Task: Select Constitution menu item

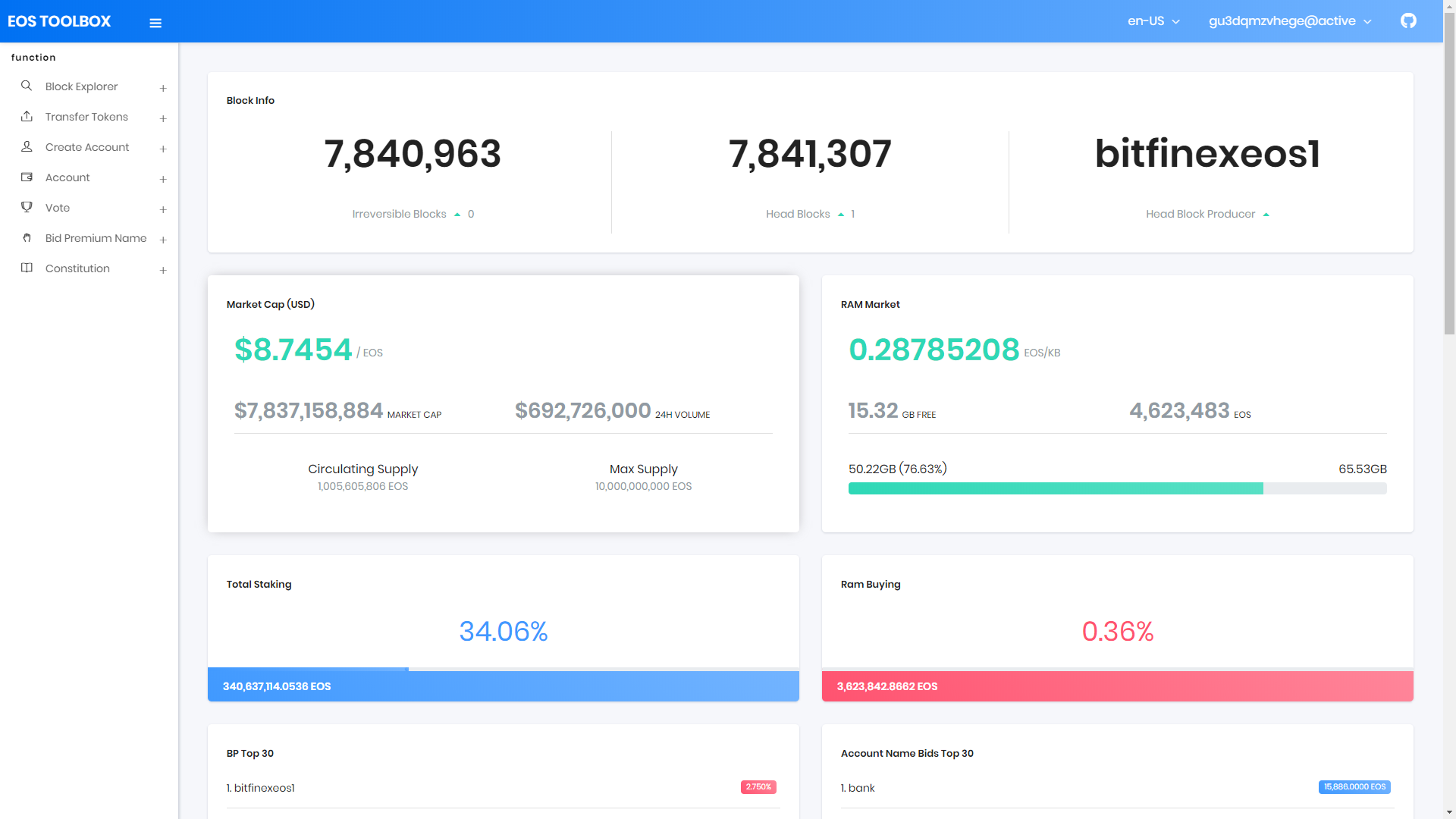Action: tap(77, 268)
